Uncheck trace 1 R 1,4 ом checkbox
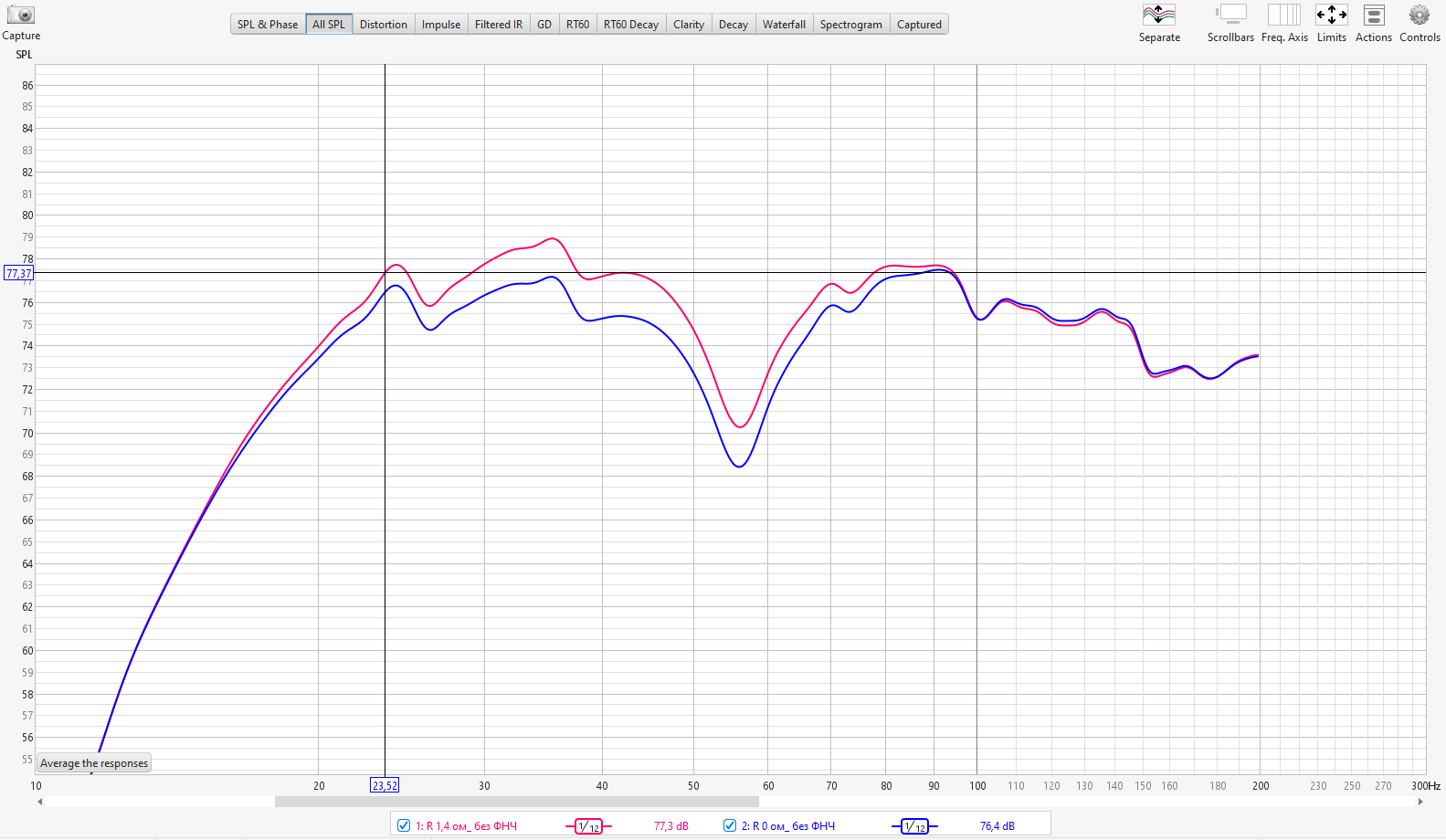This screenshot has height=840, width=1446. coord(404,825)
